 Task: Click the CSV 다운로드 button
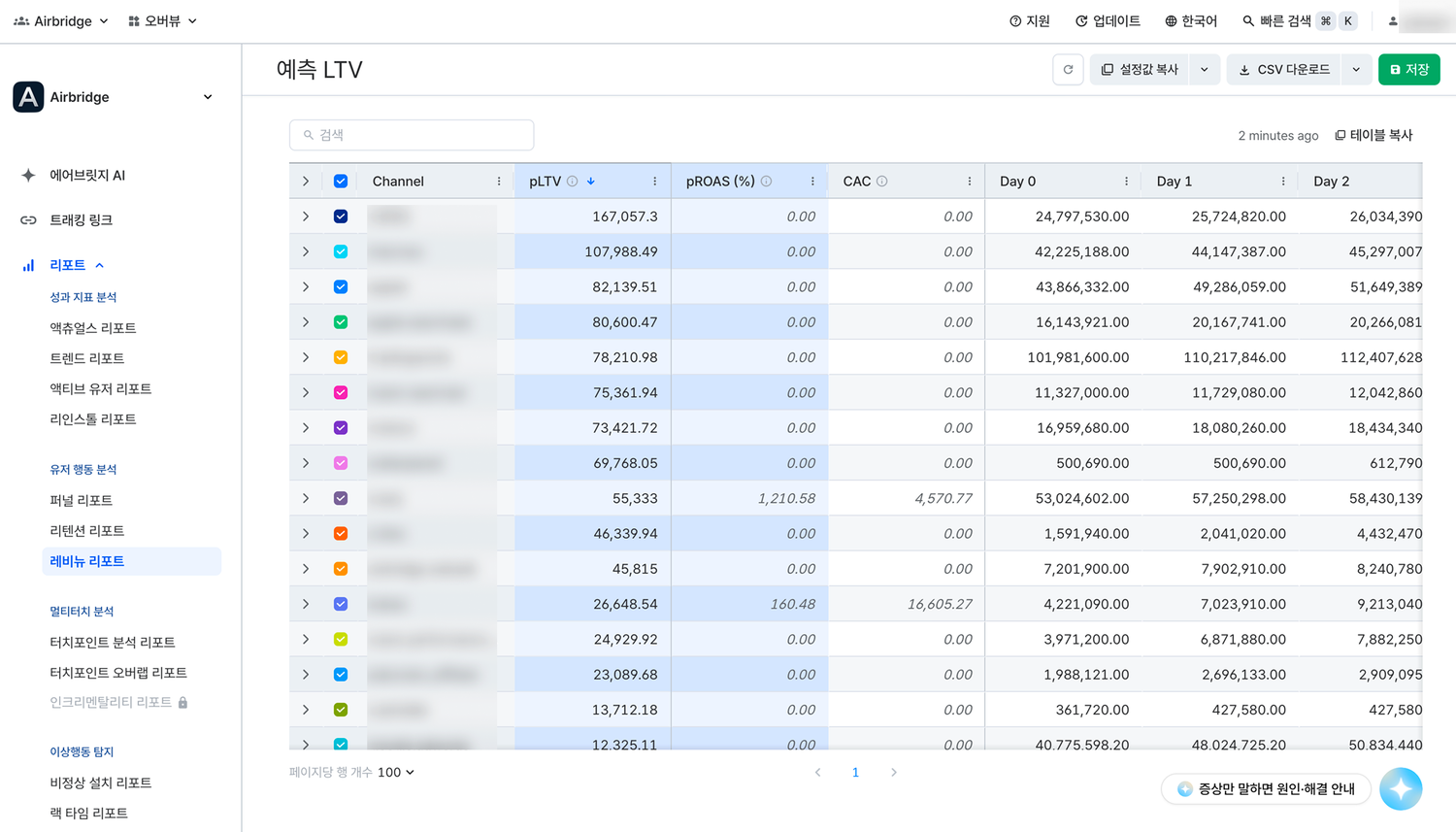tap(1284, 70)
